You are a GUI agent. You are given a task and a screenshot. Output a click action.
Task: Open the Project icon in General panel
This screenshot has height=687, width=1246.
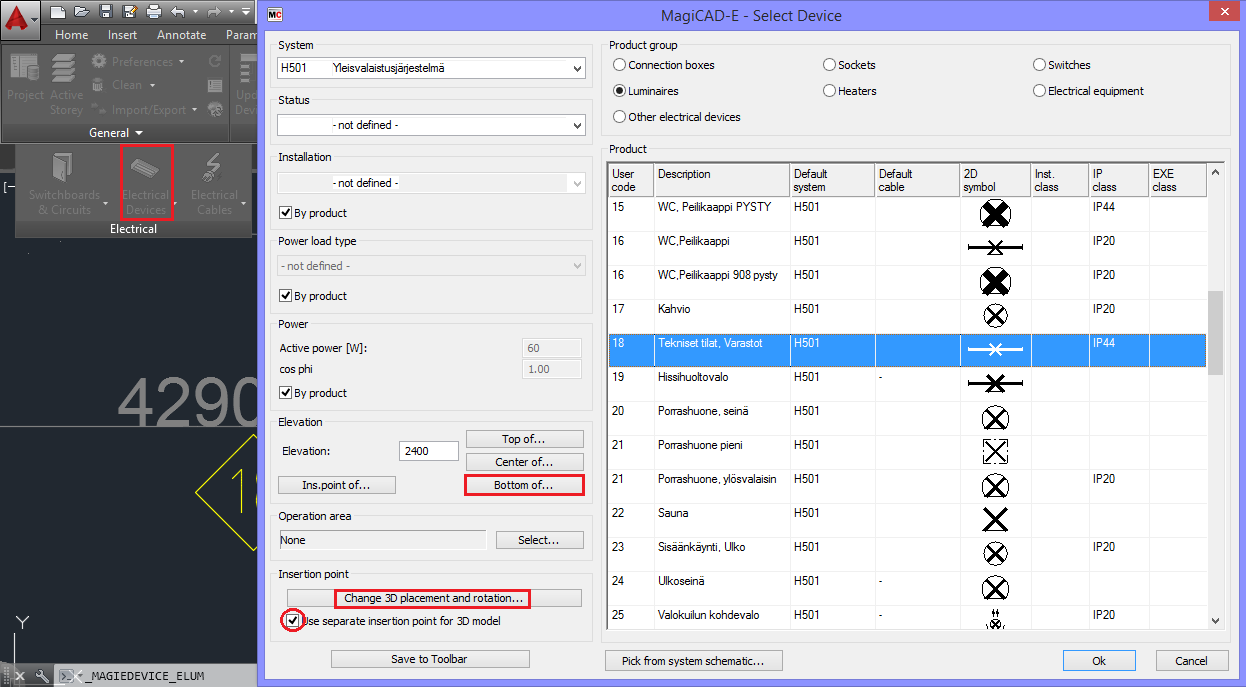tap(26, 68)
